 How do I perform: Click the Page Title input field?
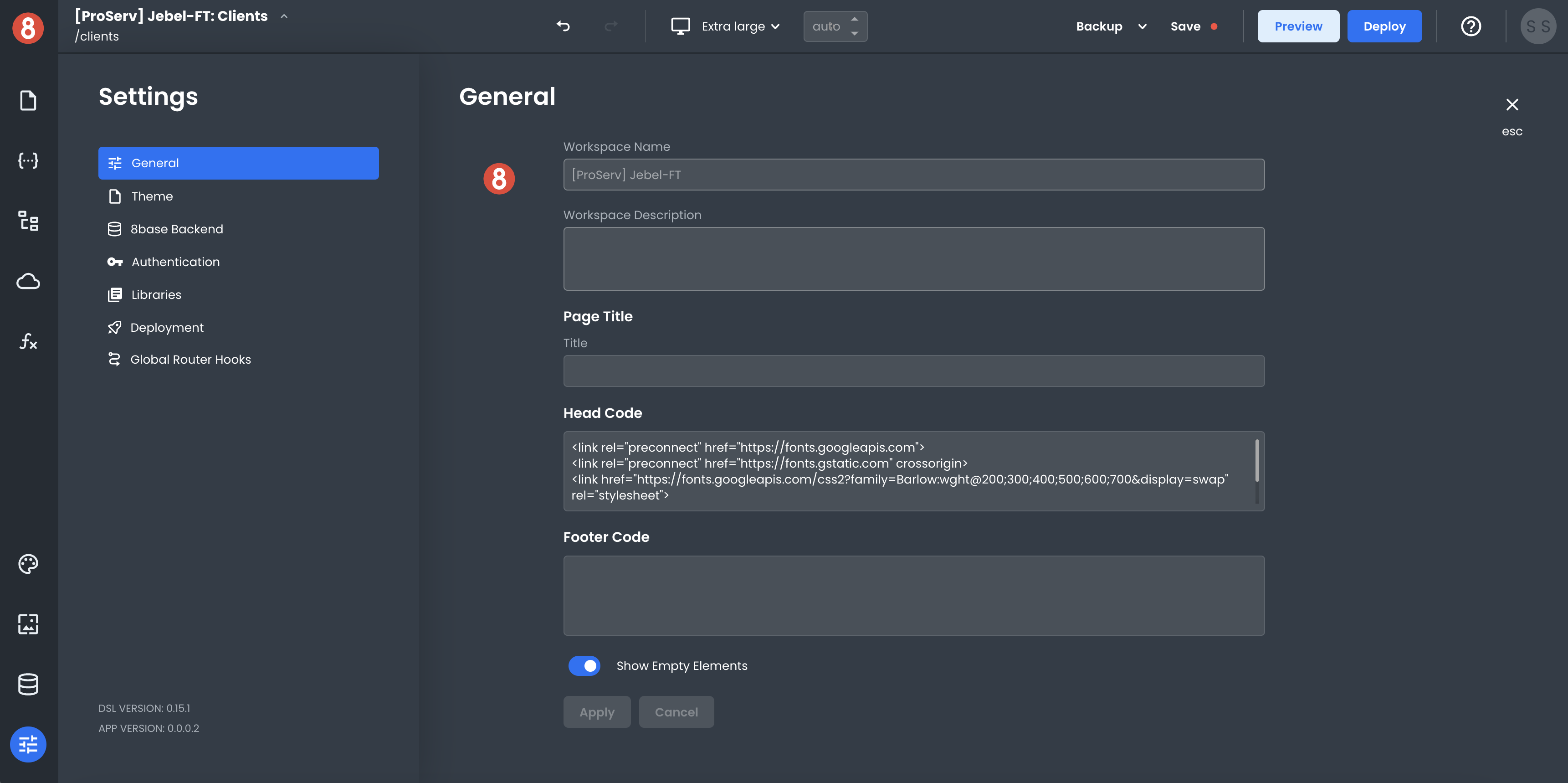913,371
